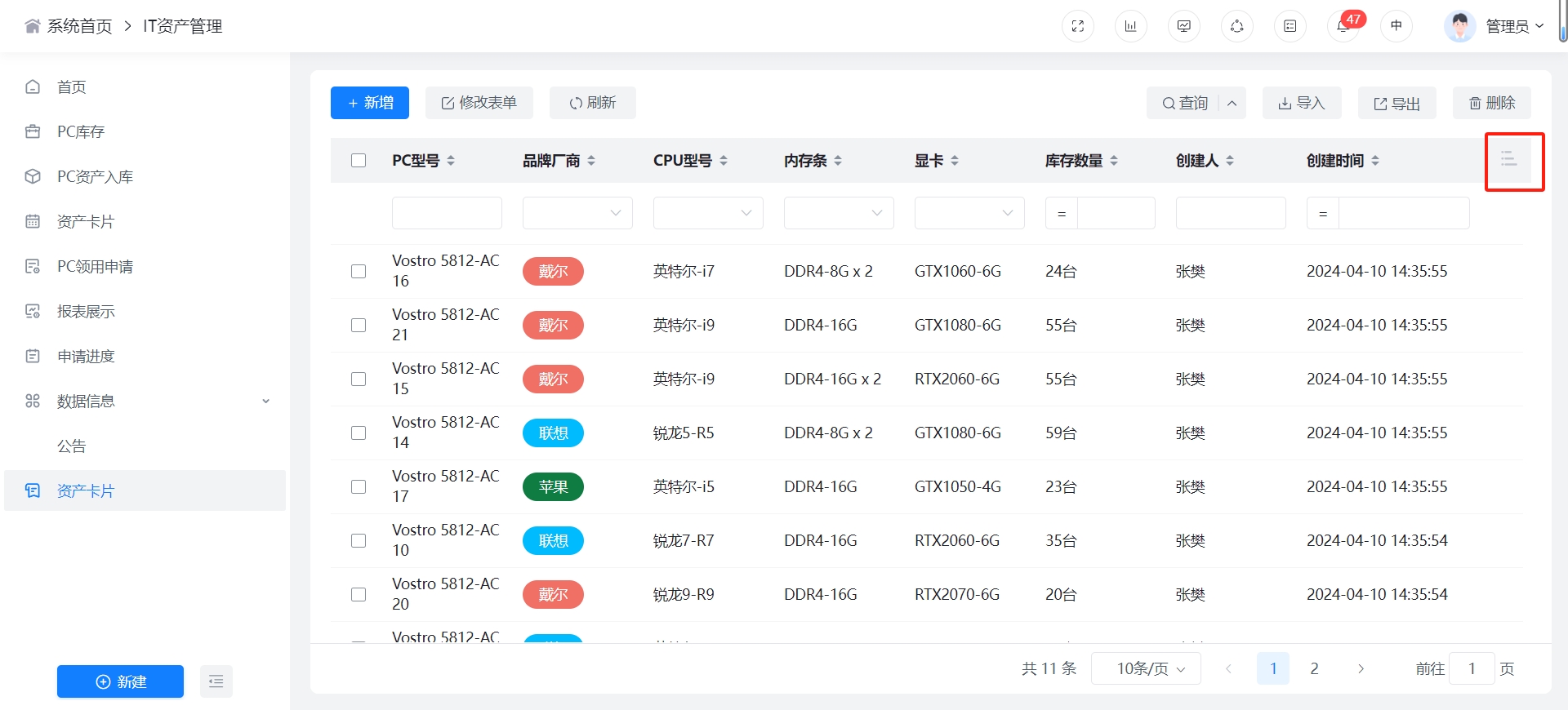
Task: Open 公告 in the sidebar
Action: click(145, 446)
